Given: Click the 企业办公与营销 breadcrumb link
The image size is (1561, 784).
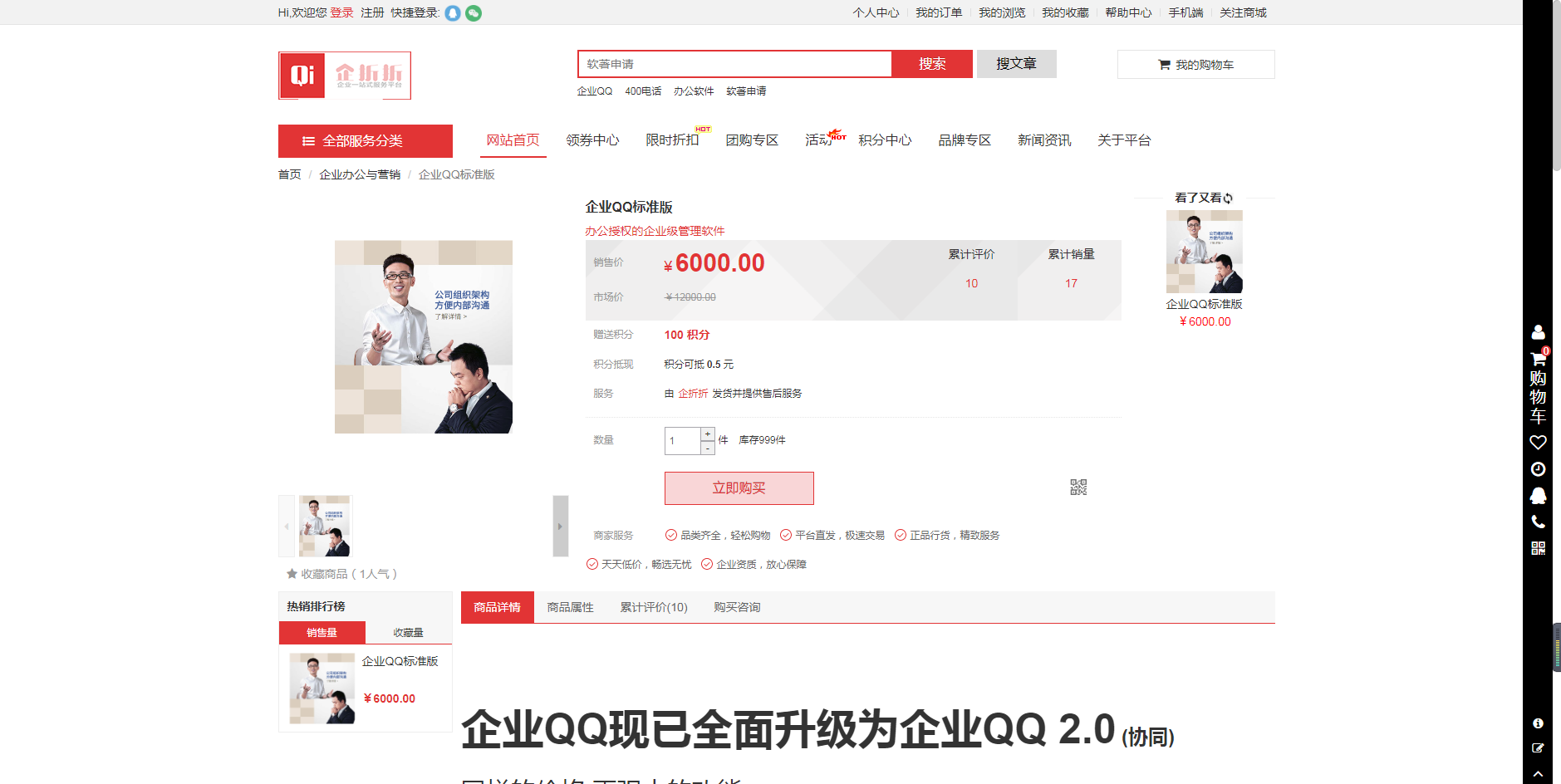Looking at the screenshot, I should click(x=360, y=174).
